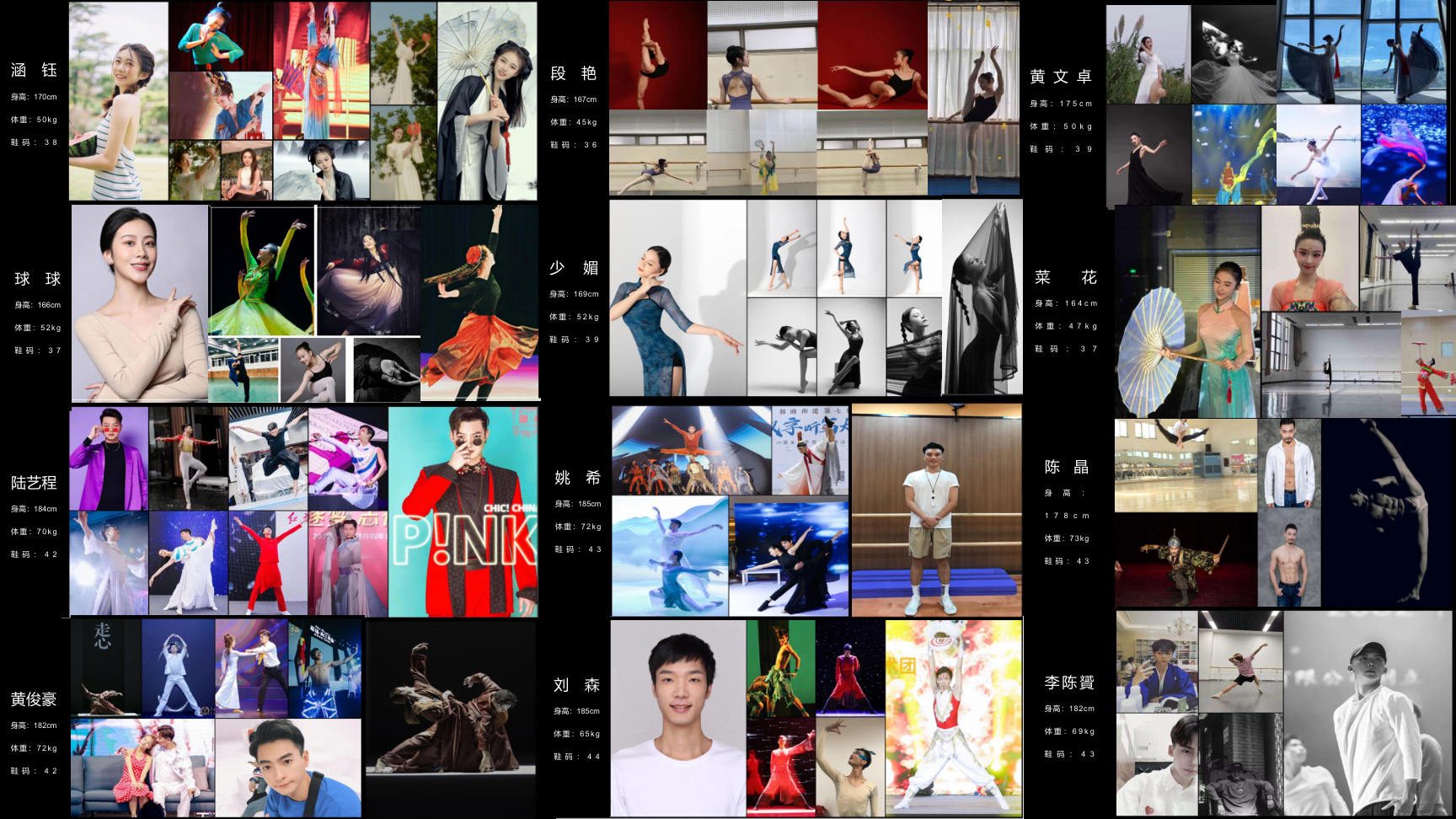
Task: Click the name 陆艺程
Action: 34,483
